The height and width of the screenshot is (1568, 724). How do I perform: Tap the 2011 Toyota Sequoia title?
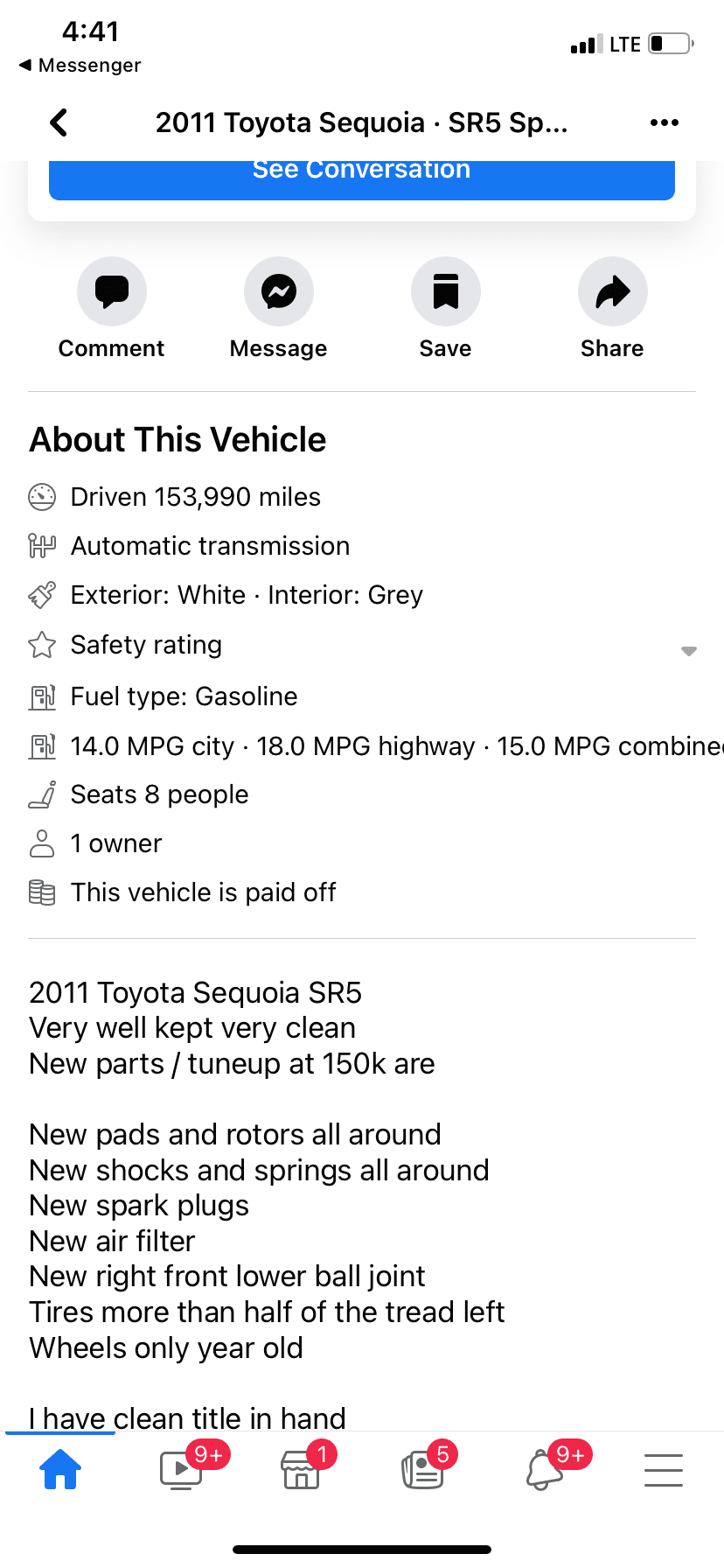point(362,122)
